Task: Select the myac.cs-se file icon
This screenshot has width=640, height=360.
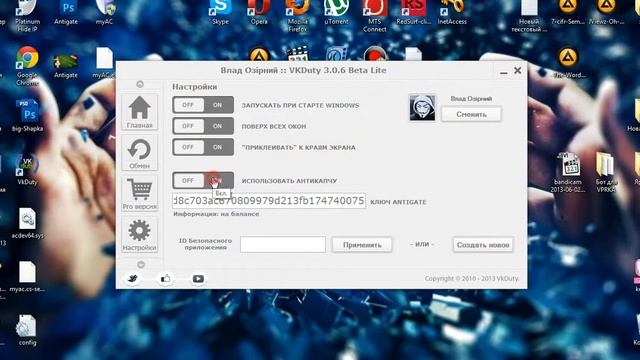Action: tap(27, 277)
